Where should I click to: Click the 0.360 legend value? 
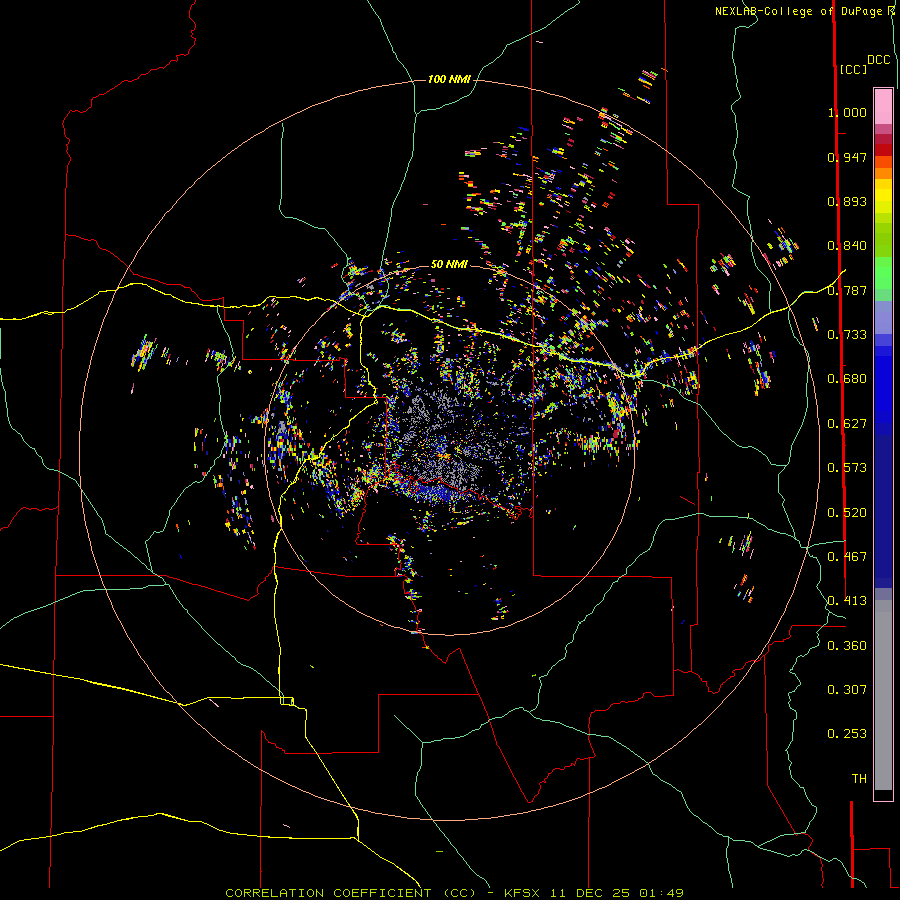pos(847,646)
